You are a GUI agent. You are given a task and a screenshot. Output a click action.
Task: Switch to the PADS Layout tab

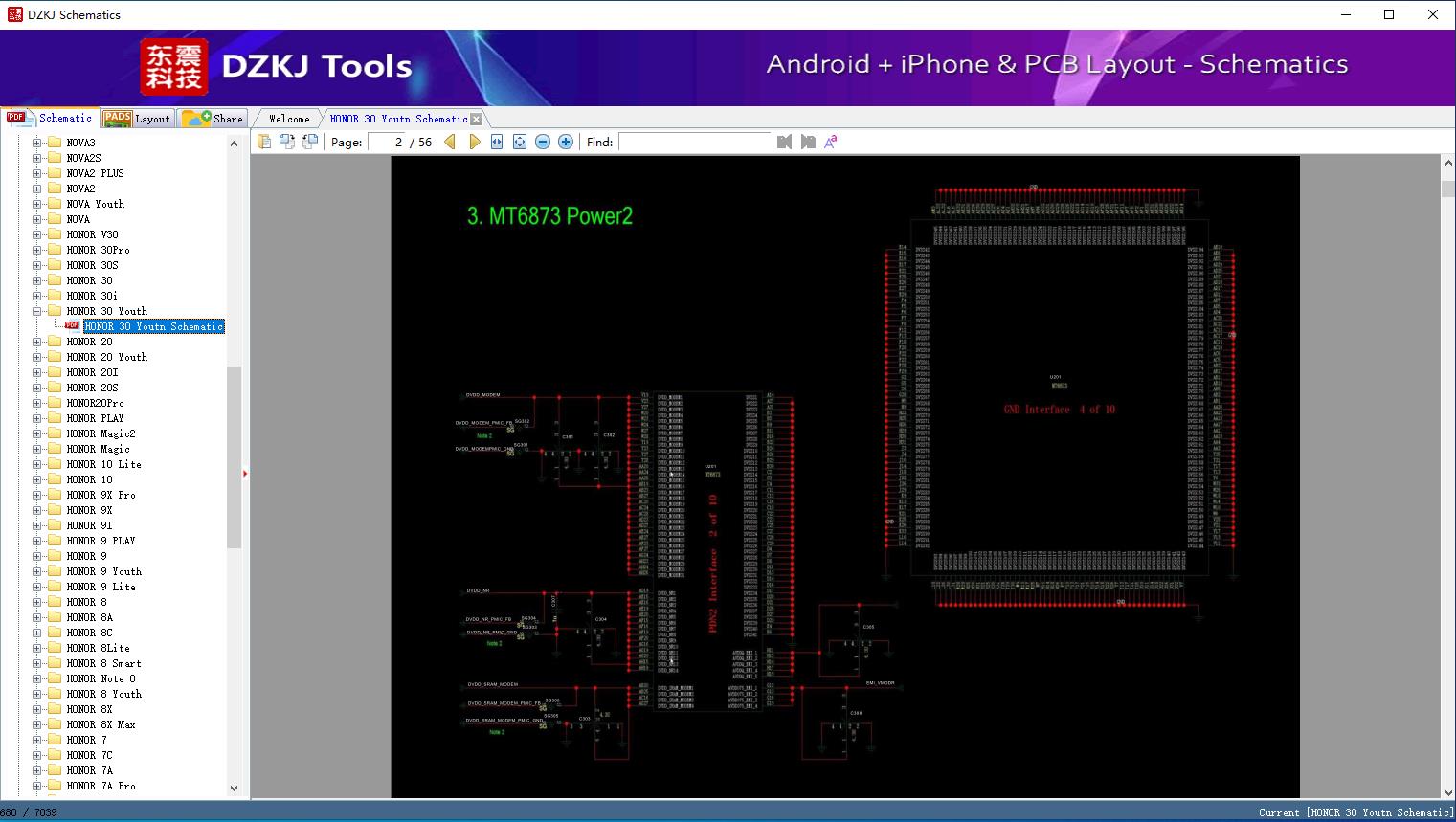[x=137, y=119]
